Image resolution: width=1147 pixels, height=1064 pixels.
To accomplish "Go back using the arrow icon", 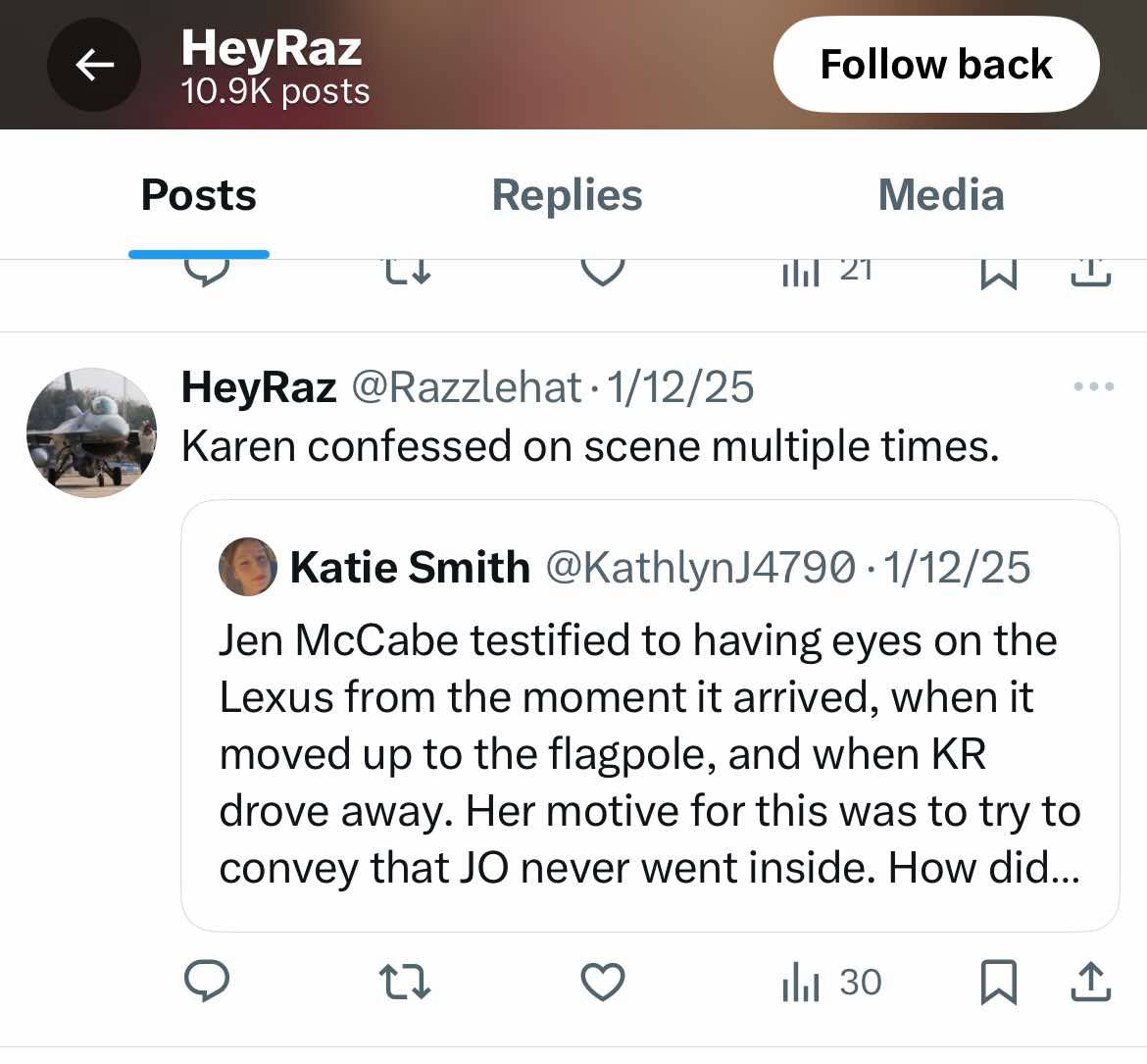I will coord(94,65).
